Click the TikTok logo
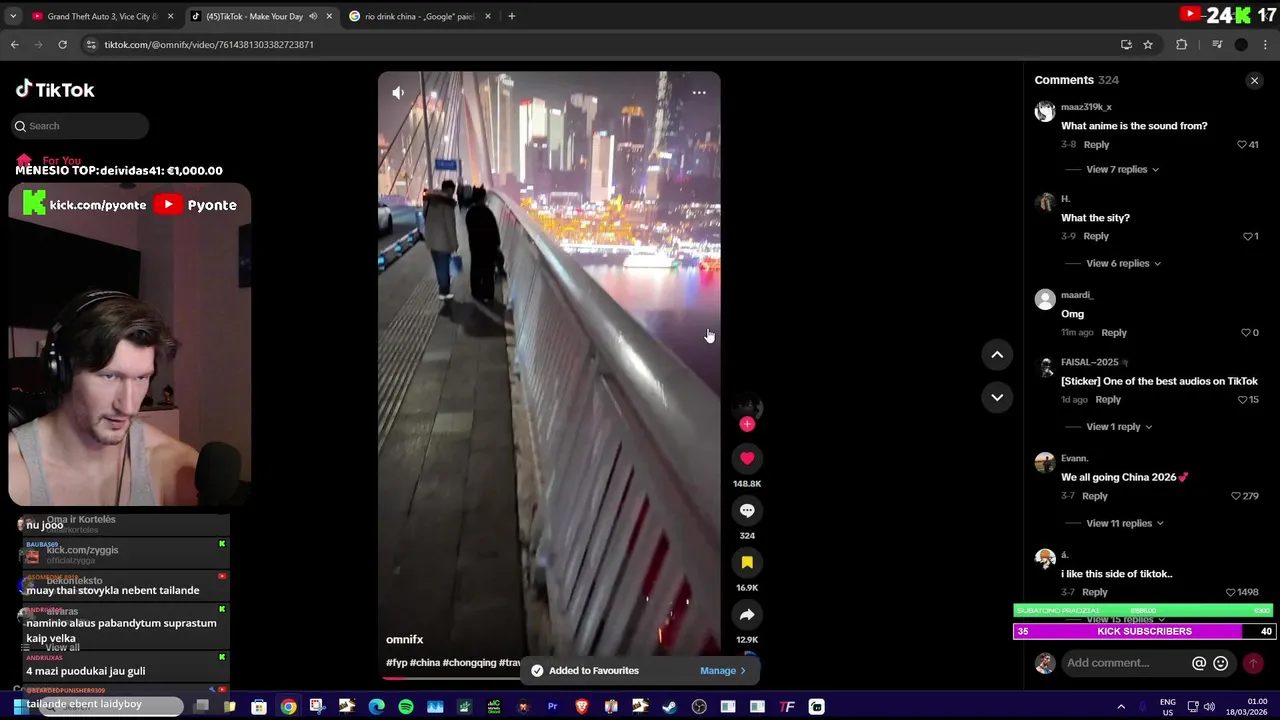Viewport: 1280px width, 720px height. (55, 89)
